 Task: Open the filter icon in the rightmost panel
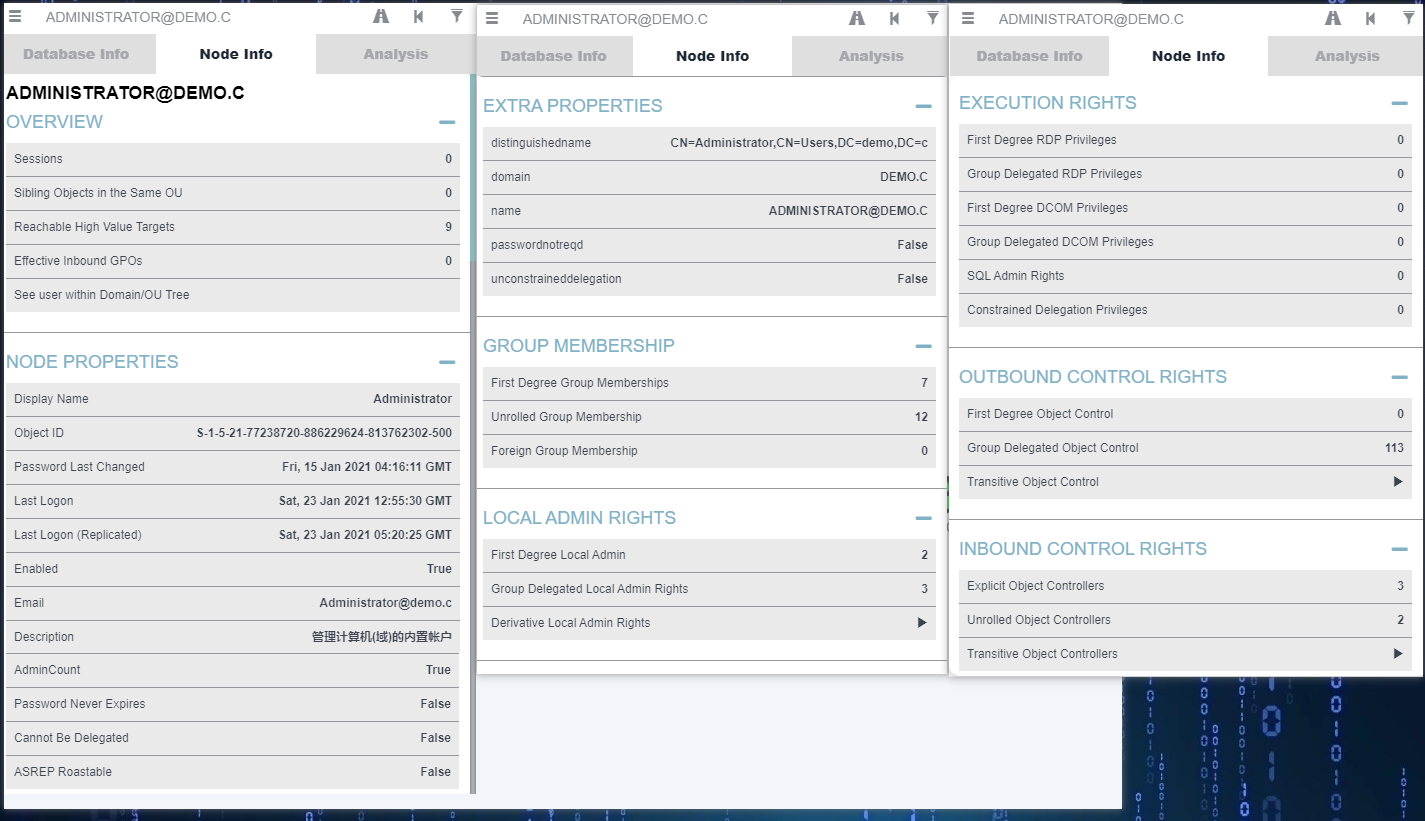coord(1409,17)
